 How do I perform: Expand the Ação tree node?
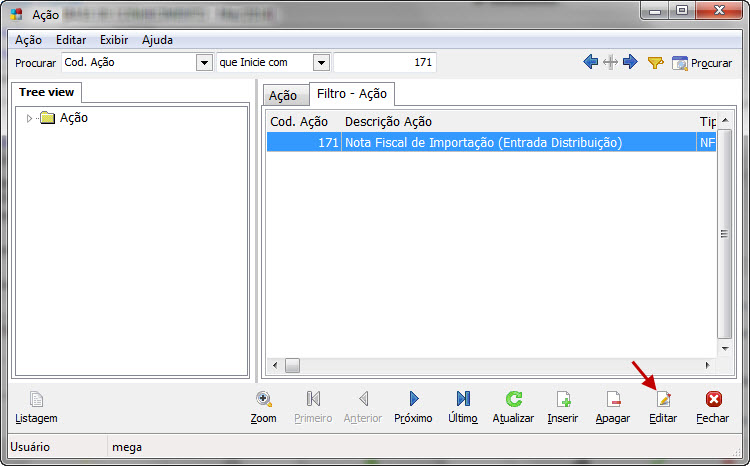click(30, 119)
